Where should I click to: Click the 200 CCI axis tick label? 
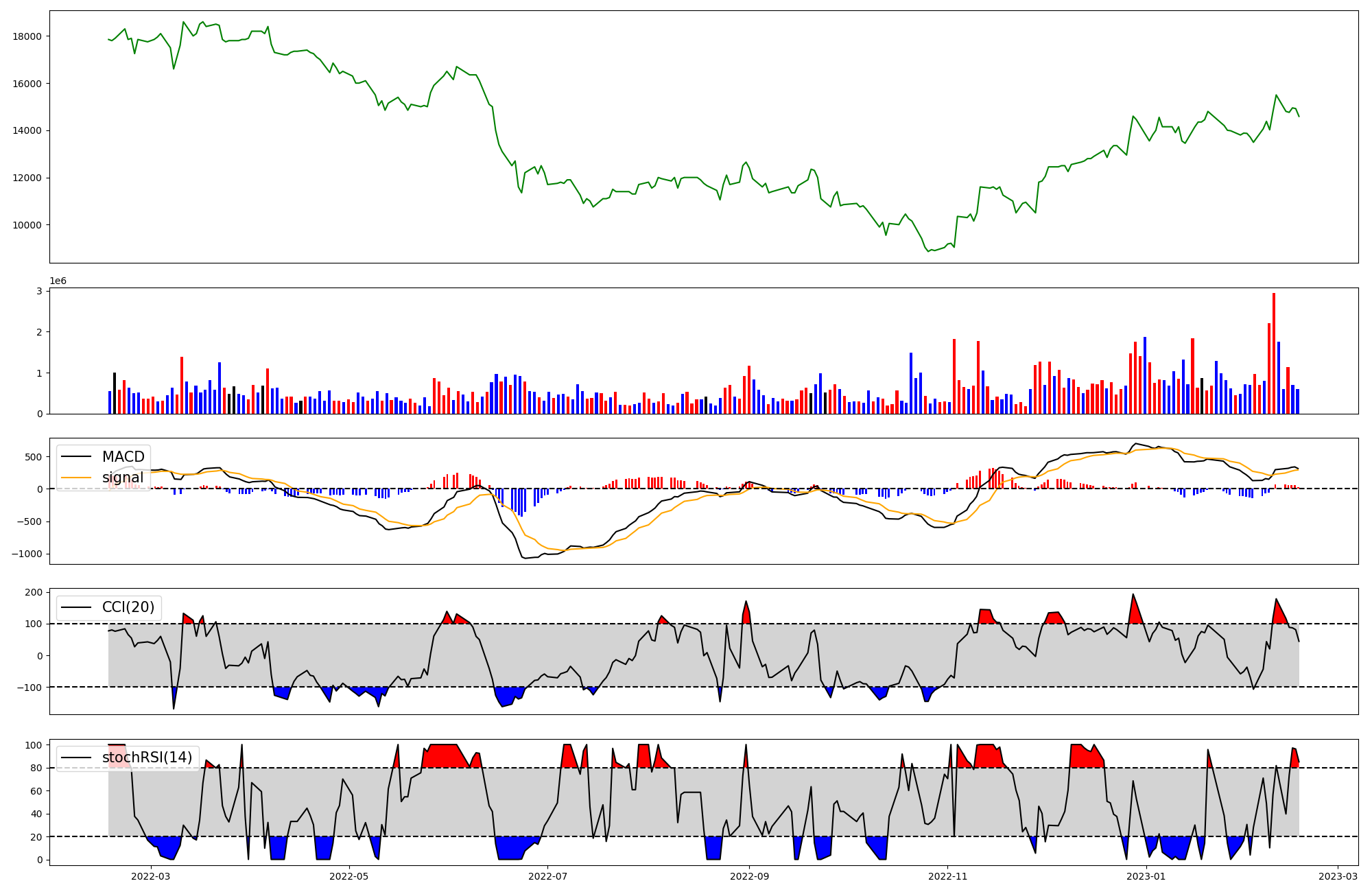34,592
